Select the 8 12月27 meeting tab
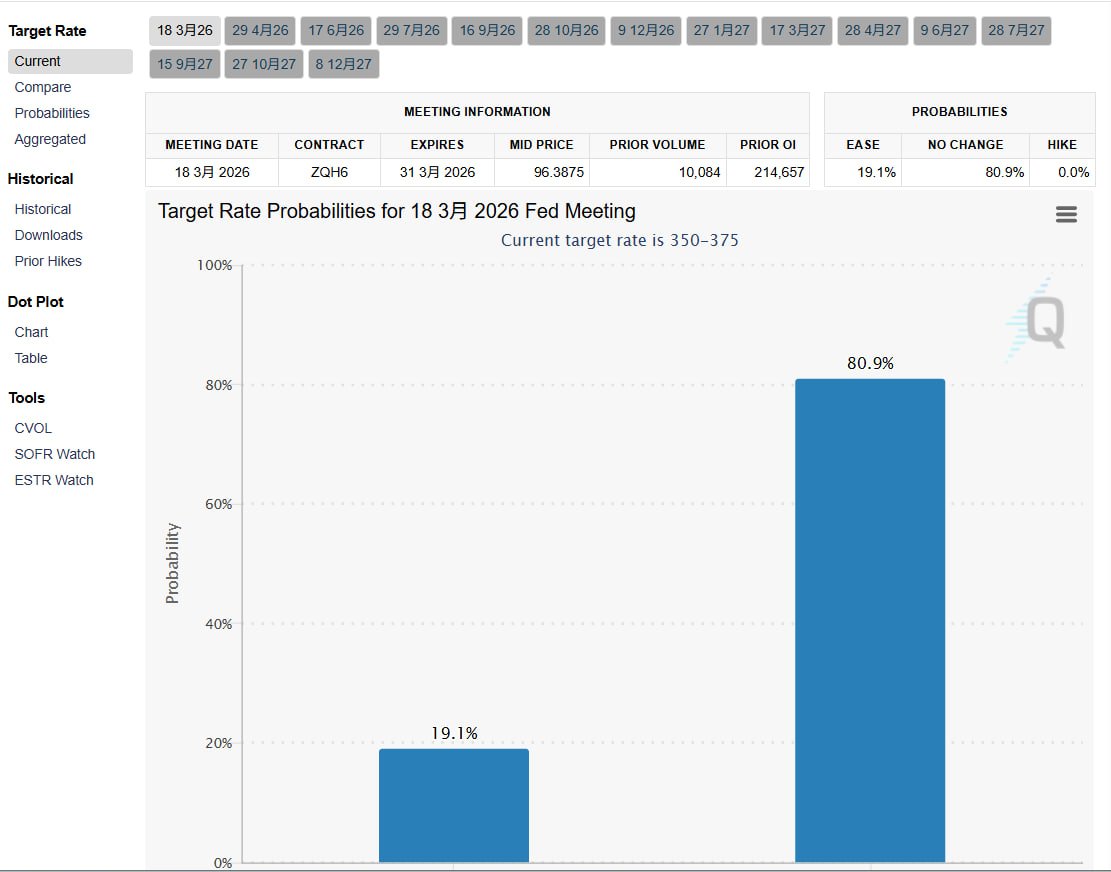This screenshot has width=1111, height=872. [x=344, y=64]
